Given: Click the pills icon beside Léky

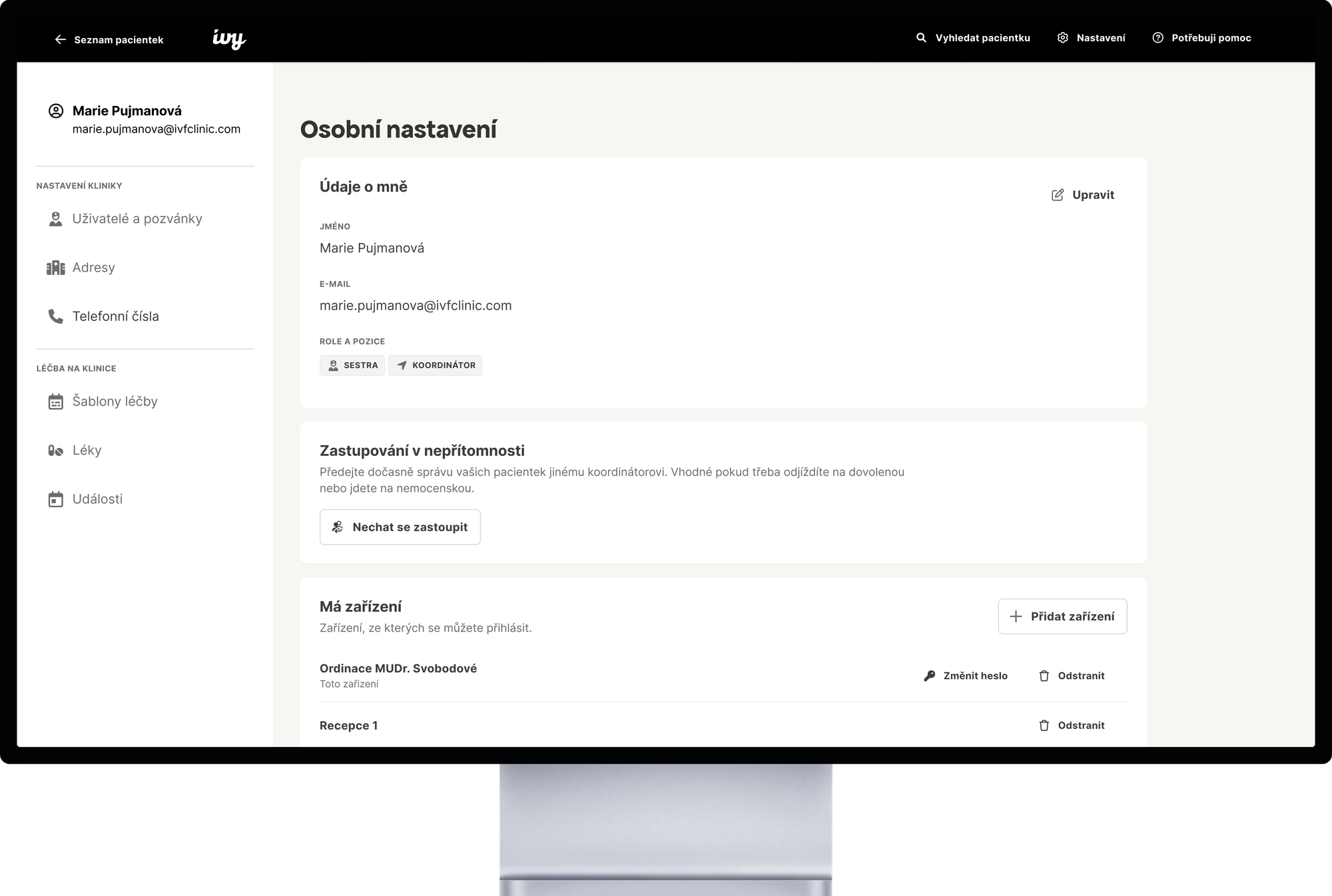Looking at the screenshot, I should click(x=56, y=451).
